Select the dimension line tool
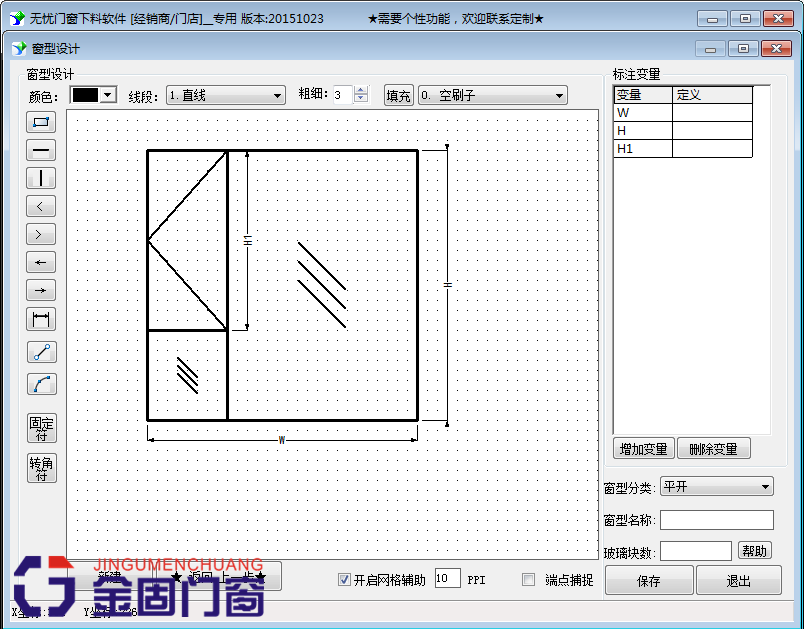 [x=40, y=318]
